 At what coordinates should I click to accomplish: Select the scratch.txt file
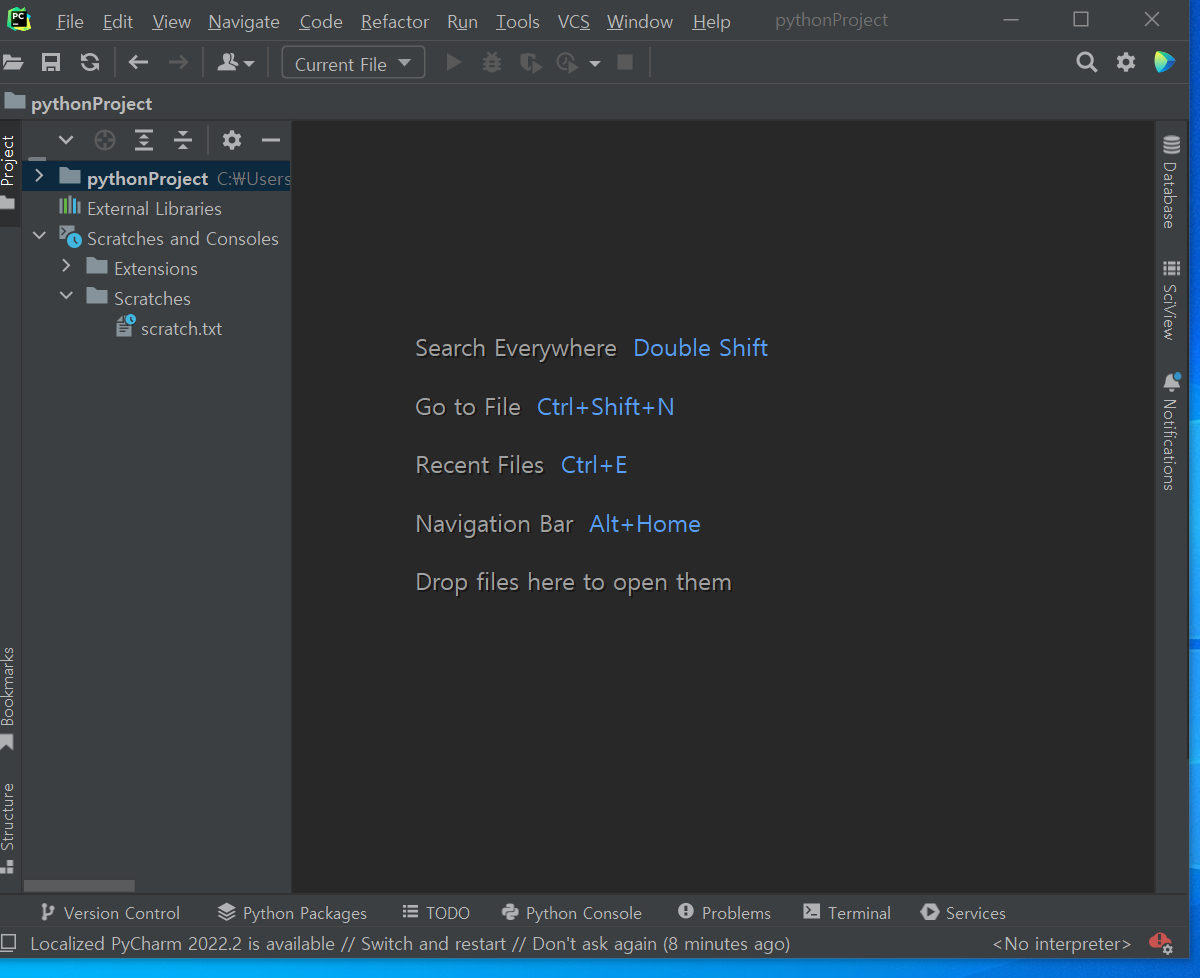click(181, 328)
